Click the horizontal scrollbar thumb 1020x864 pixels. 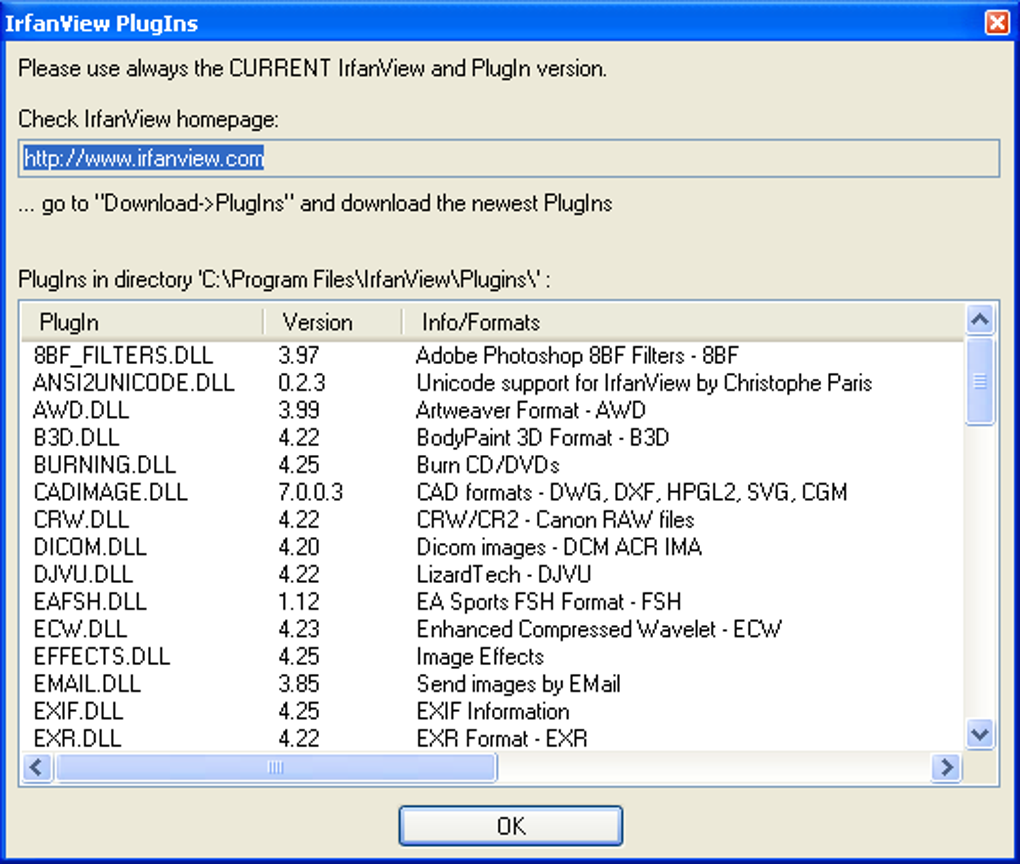click(x=276, y=768)
